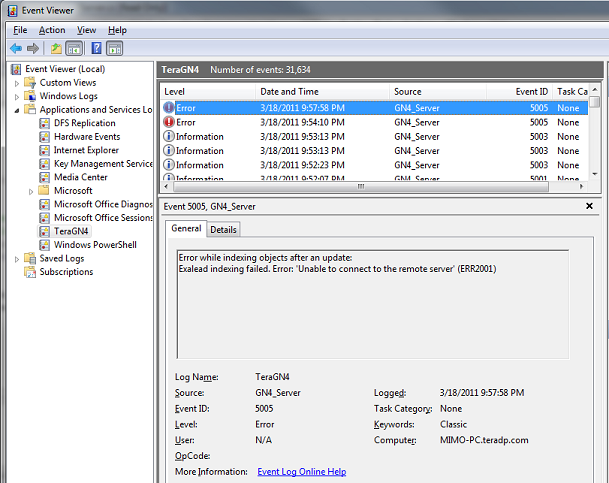This screenshot has width=609, height=483.
Task: Expand the Custom Views node
Action: (x=17, y=83)
